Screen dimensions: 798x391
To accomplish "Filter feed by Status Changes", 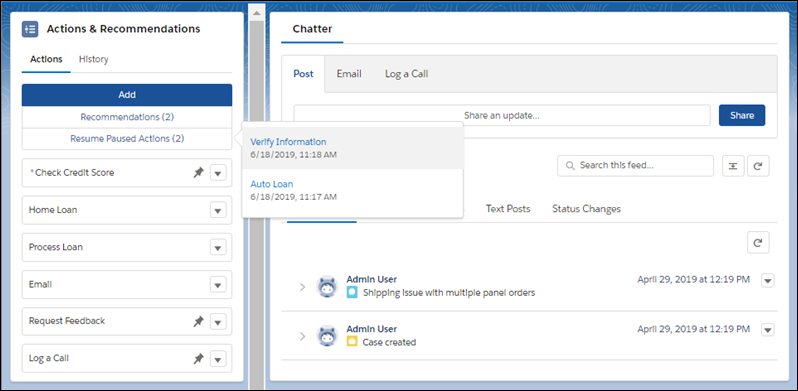I will (x=586, y=209).
